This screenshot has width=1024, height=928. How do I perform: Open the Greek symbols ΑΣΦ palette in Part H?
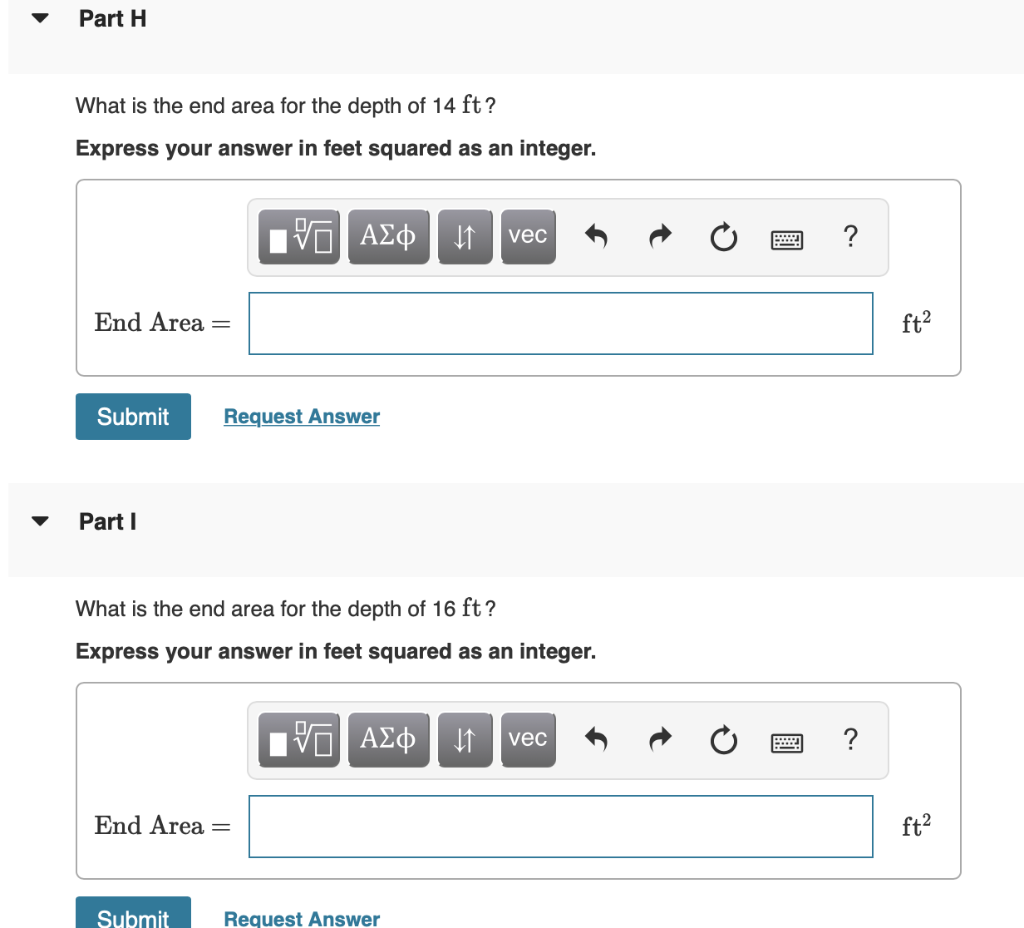(388, 237)
